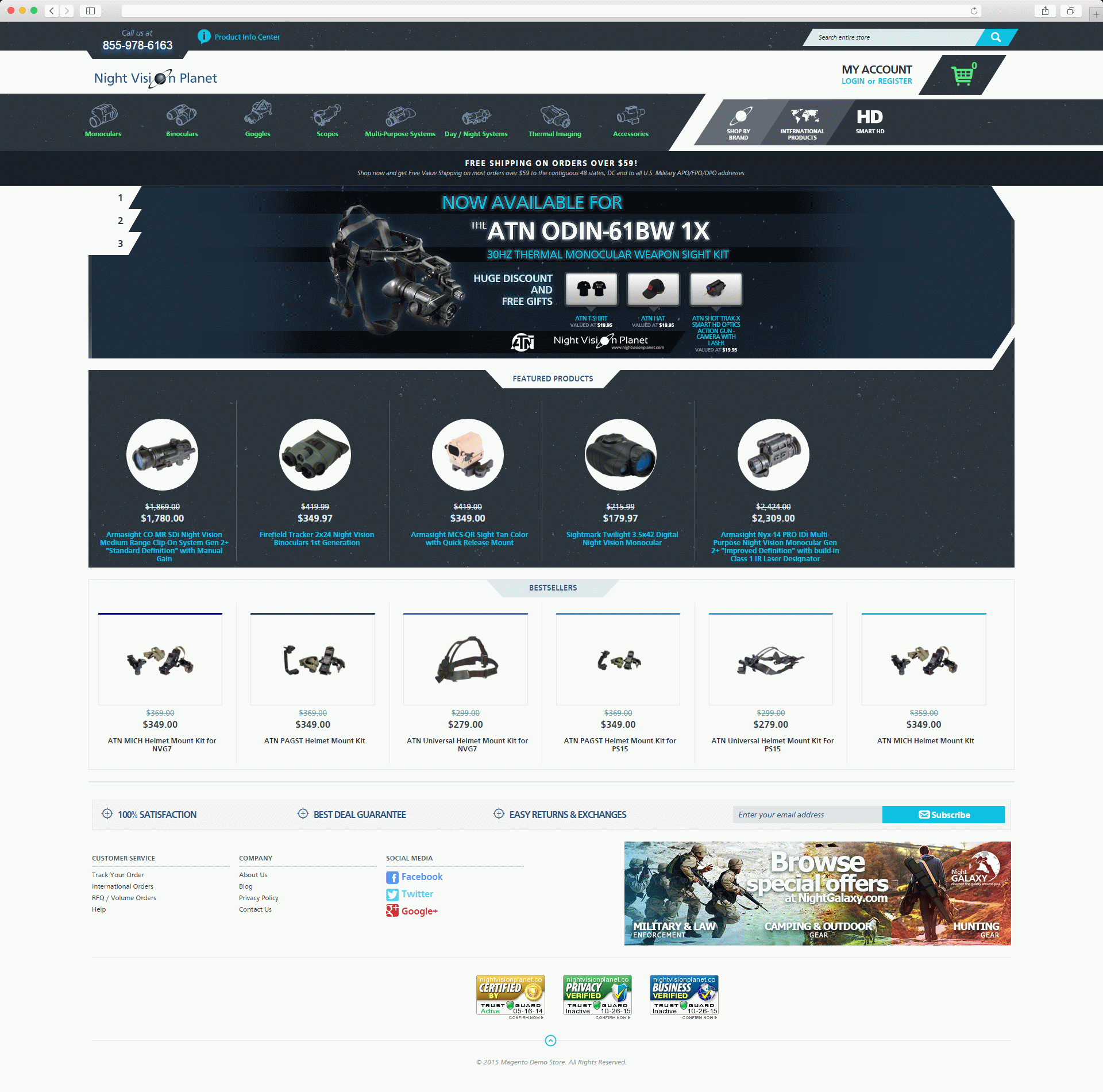This screenshot has width=1103, height=1092.
Task: Click the REGISTER link
Action: [895, 82]
